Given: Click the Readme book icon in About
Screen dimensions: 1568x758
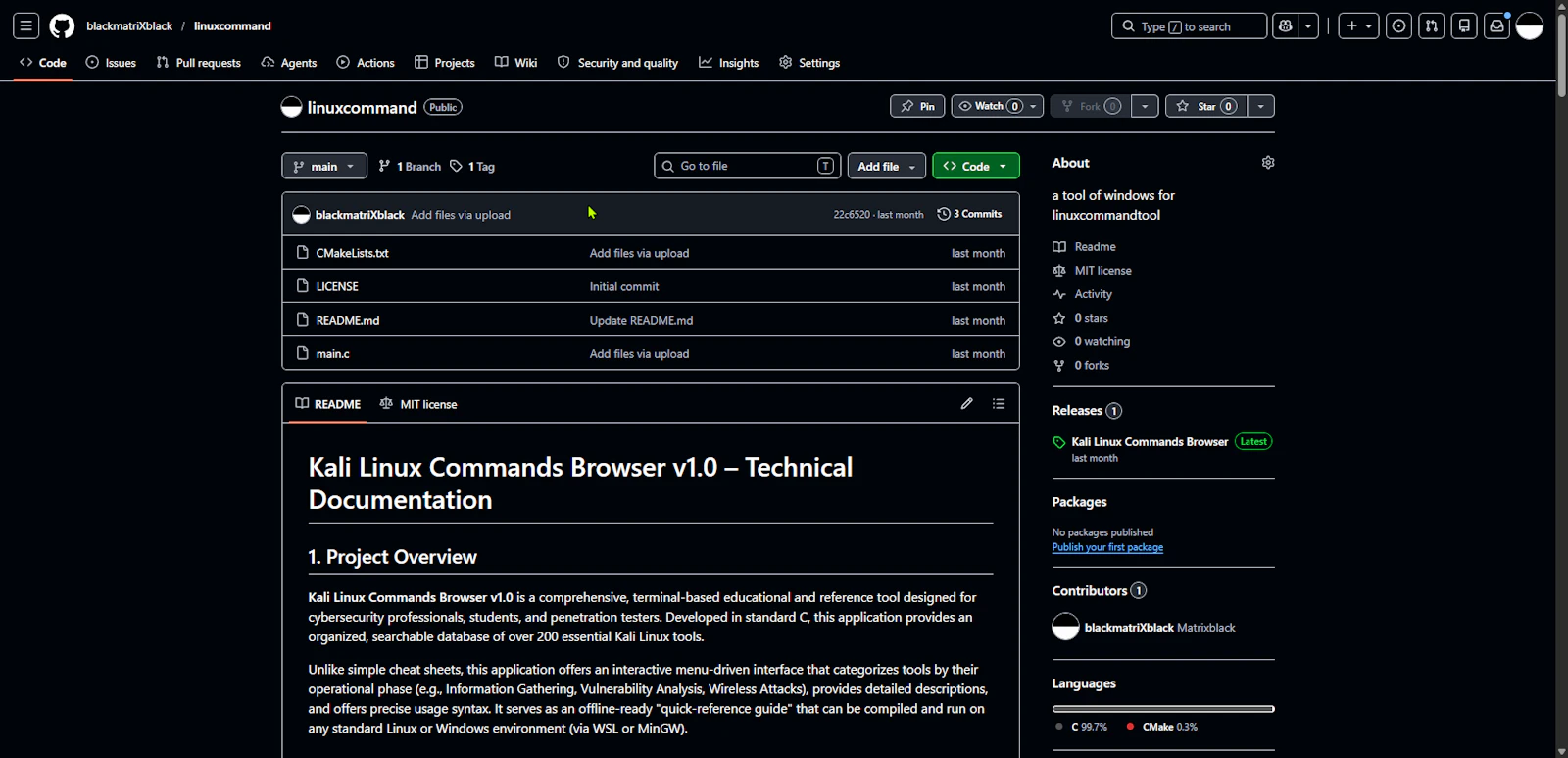Looking at the screenshot, I should click(1059, 247).
